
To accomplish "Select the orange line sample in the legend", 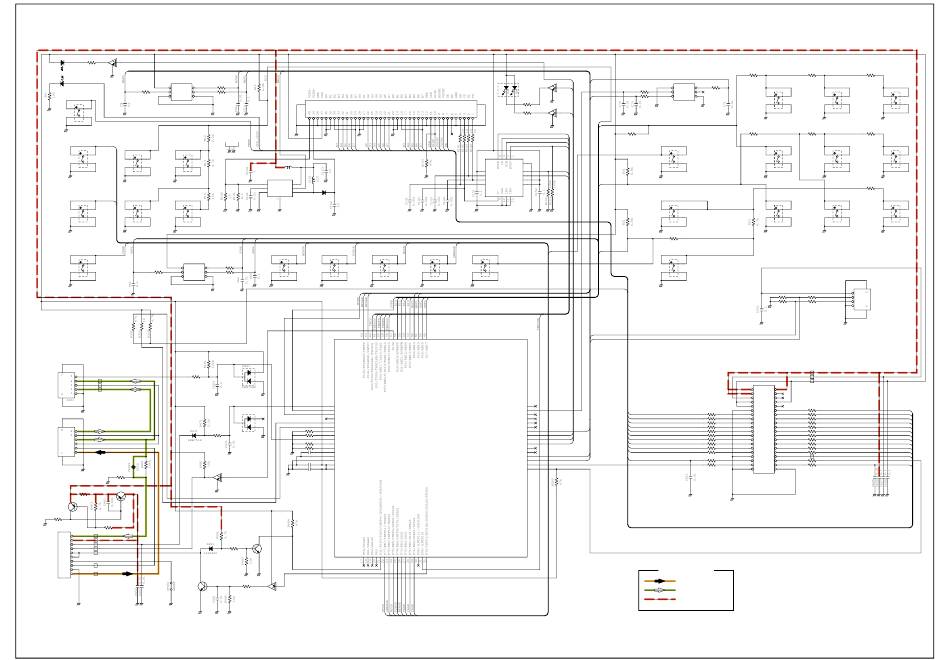I will coord(660,581).
